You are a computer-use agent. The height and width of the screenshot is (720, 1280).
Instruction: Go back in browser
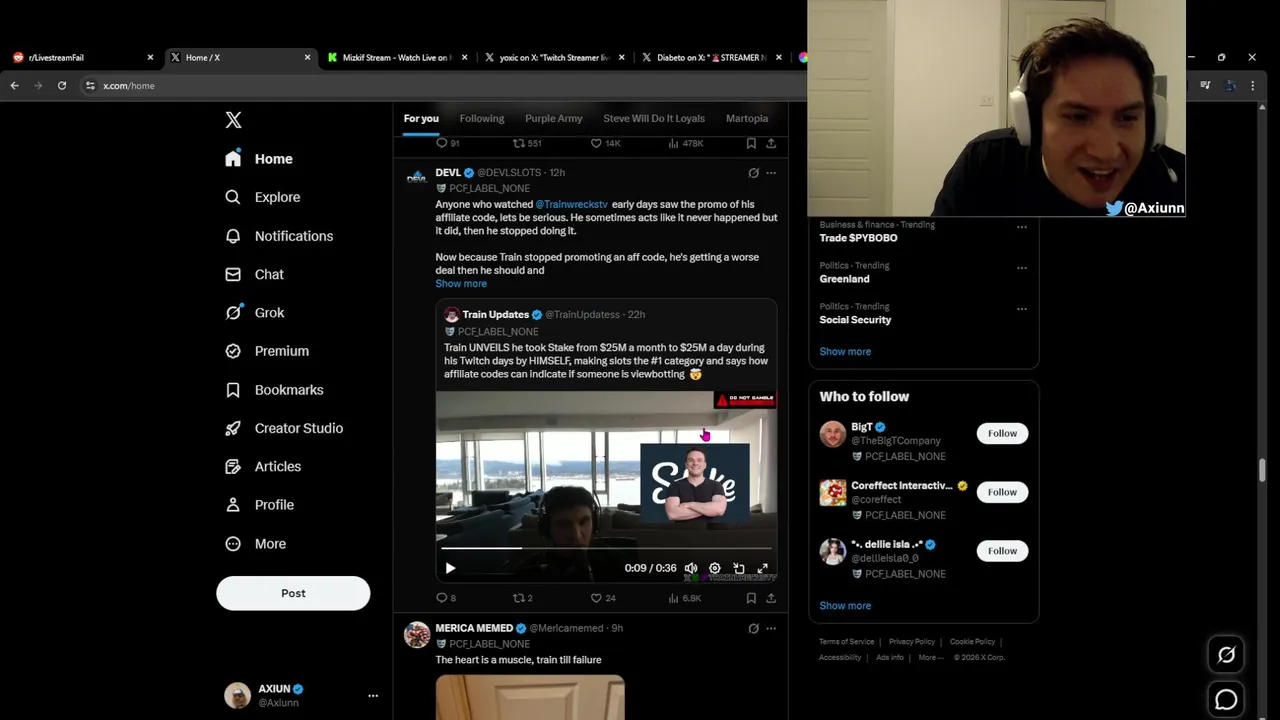click(15, 86)
